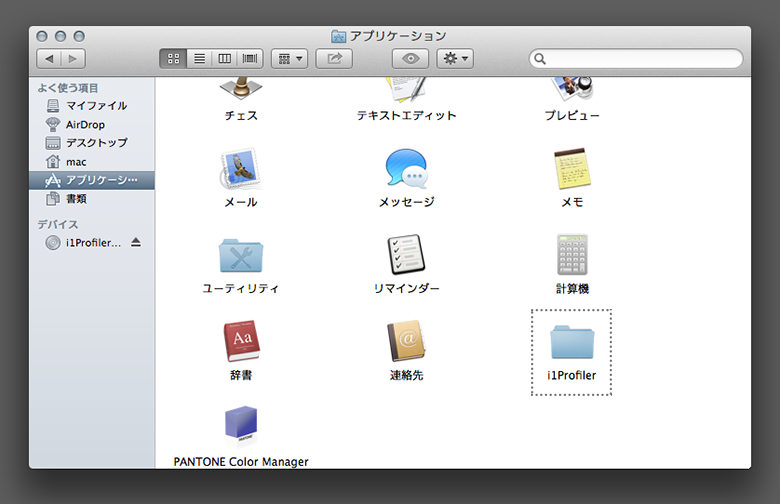The height and width of the screenshot is (504, 780).
Task: Switch to column view mode
Action: [x=225, y=59]
